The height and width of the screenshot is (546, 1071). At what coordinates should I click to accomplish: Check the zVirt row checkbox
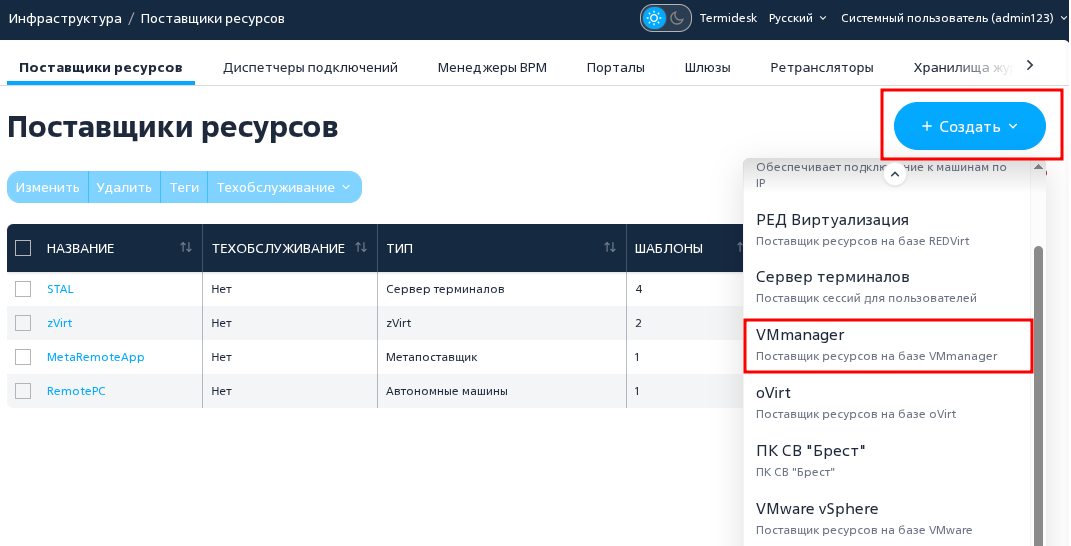tap(23, 323)
